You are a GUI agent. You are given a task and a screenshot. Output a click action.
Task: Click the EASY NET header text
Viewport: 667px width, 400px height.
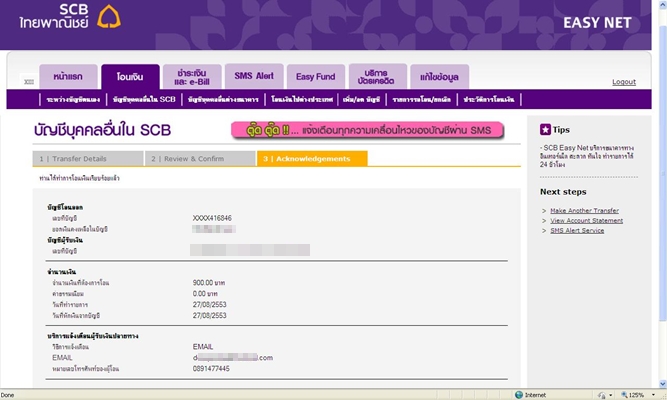click(597, 23)
